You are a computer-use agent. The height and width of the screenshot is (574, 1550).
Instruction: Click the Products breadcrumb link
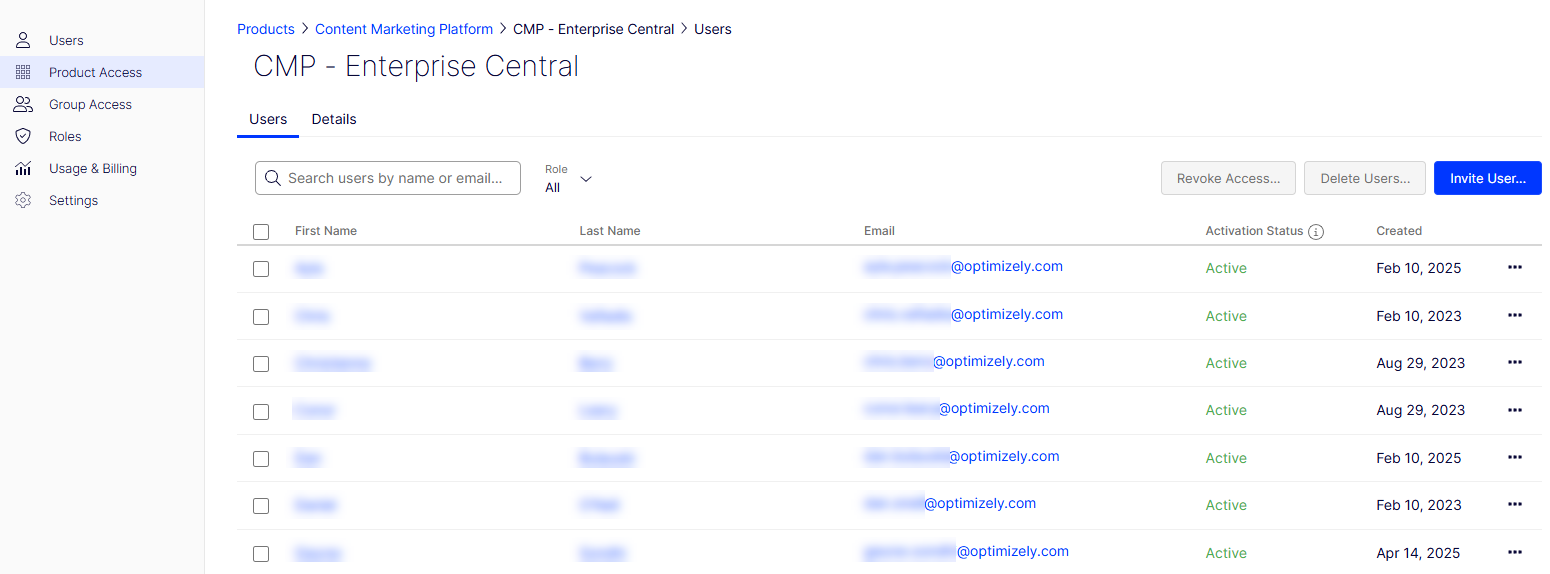point(265,29)
